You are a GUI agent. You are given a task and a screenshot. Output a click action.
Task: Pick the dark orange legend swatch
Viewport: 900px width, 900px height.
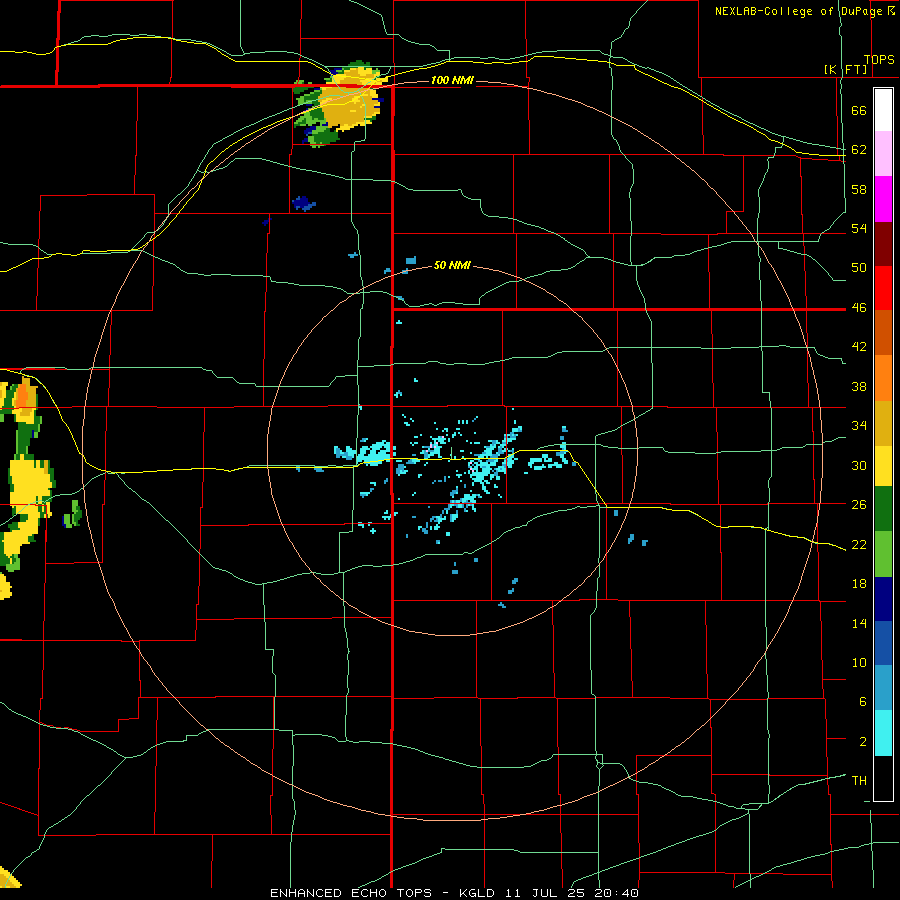click(x=883, y=333)
